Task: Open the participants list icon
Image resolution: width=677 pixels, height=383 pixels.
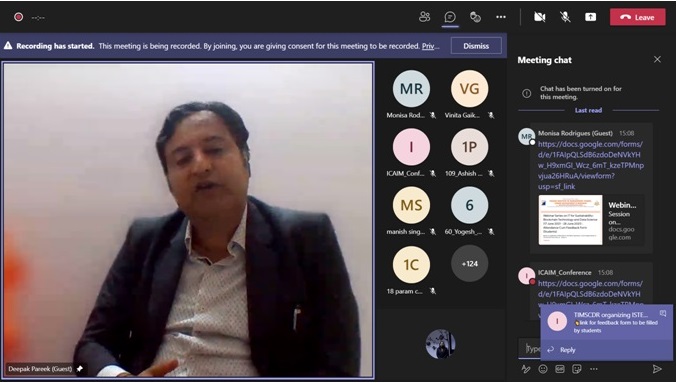Action: [424, 17]
